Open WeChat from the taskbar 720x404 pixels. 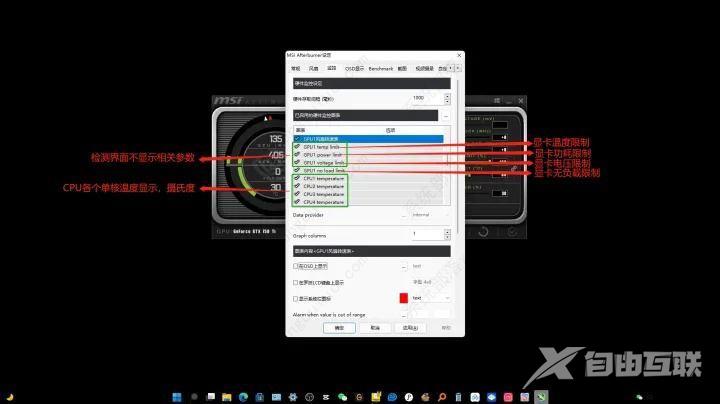(343, 397)
